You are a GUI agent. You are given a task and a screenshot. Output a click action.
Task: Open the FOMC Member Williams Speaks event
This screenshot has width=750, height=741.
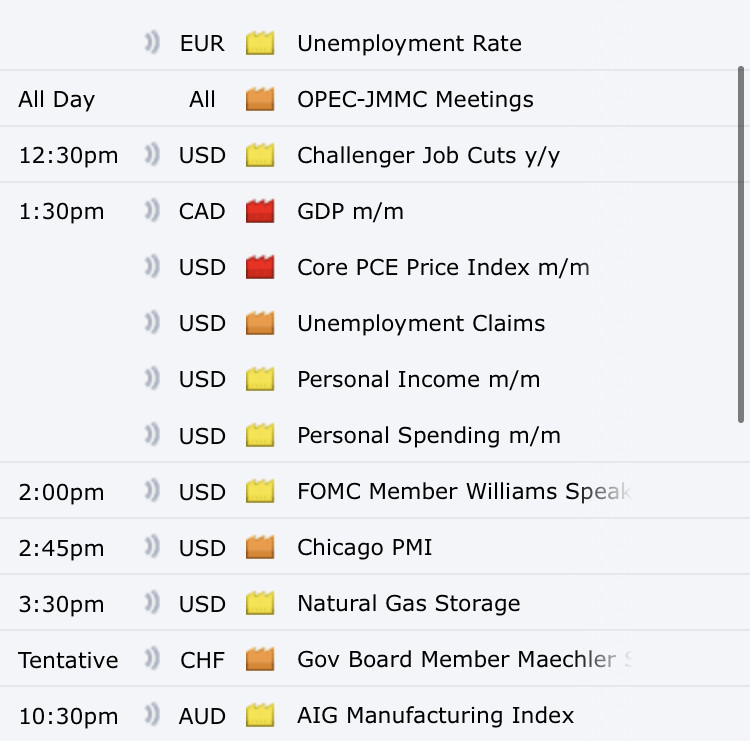[463, 492]
